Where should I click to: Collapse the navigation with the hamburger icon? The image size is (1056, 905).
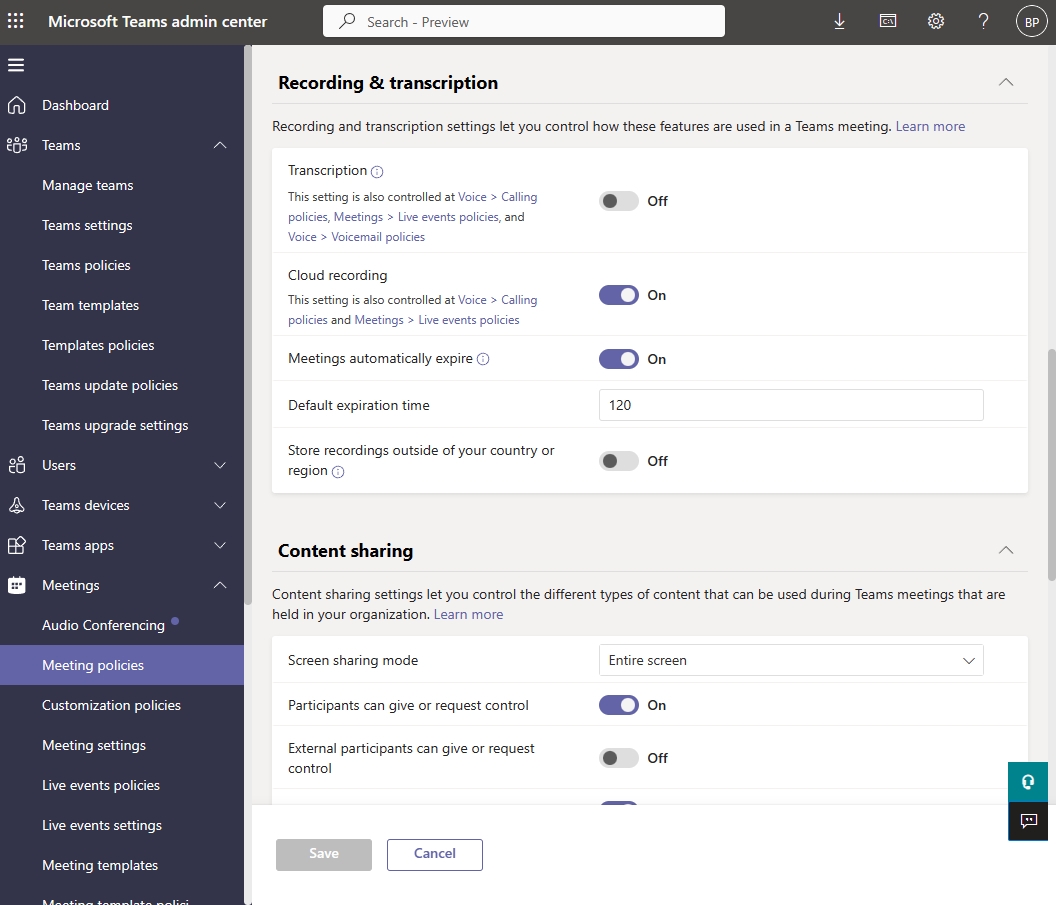coord(16,64)
